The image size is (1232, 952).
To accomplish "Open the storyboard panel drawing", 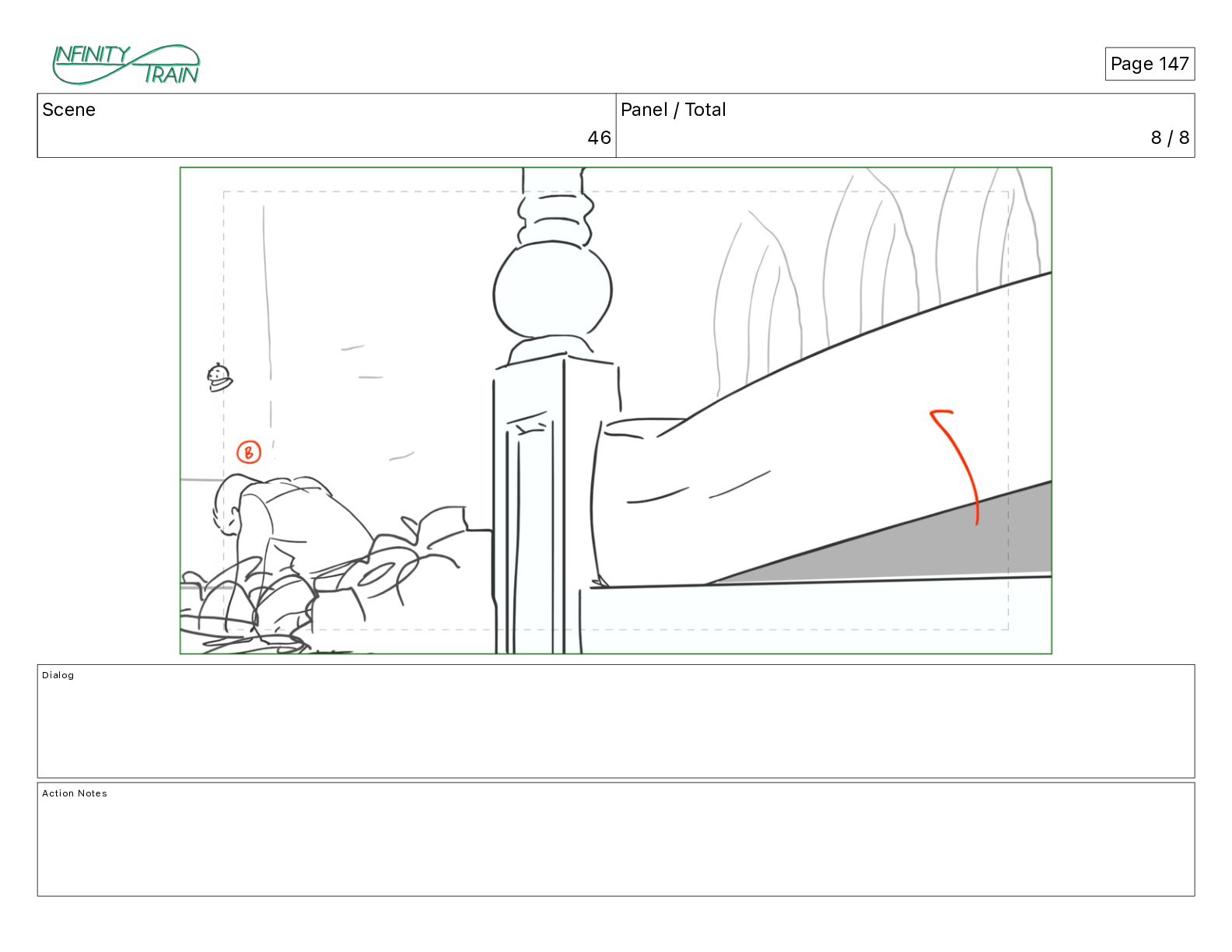I will click(x=616, y=411).
